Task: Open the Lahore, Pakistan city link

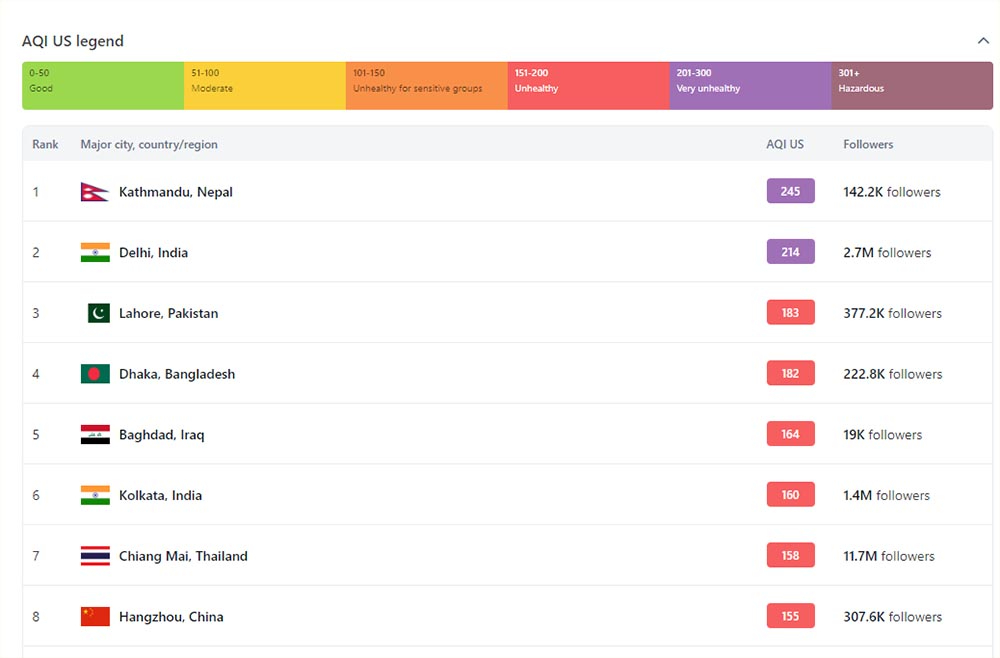Action: pos(168,313)
